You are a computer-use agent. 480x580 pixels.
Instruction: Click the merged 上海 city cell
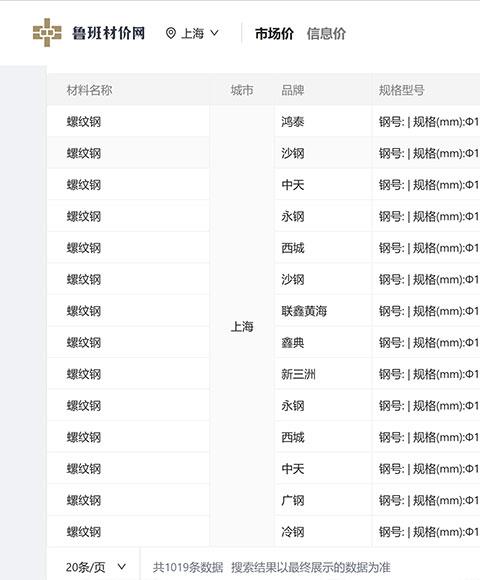point(242,326)
